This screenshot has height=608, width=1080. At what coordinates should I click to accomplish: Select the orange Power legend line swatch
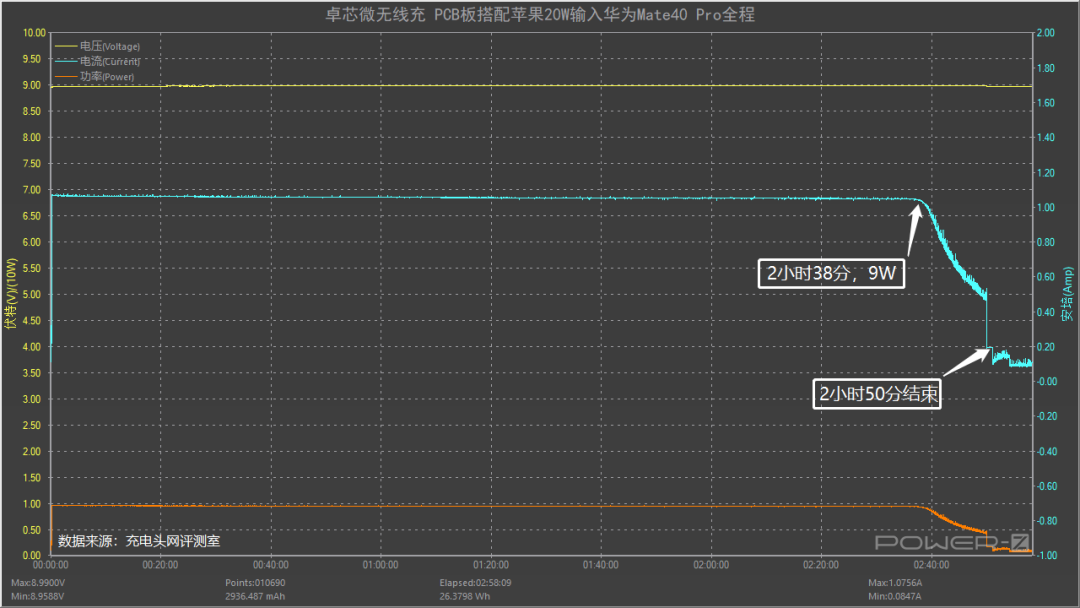65,76
